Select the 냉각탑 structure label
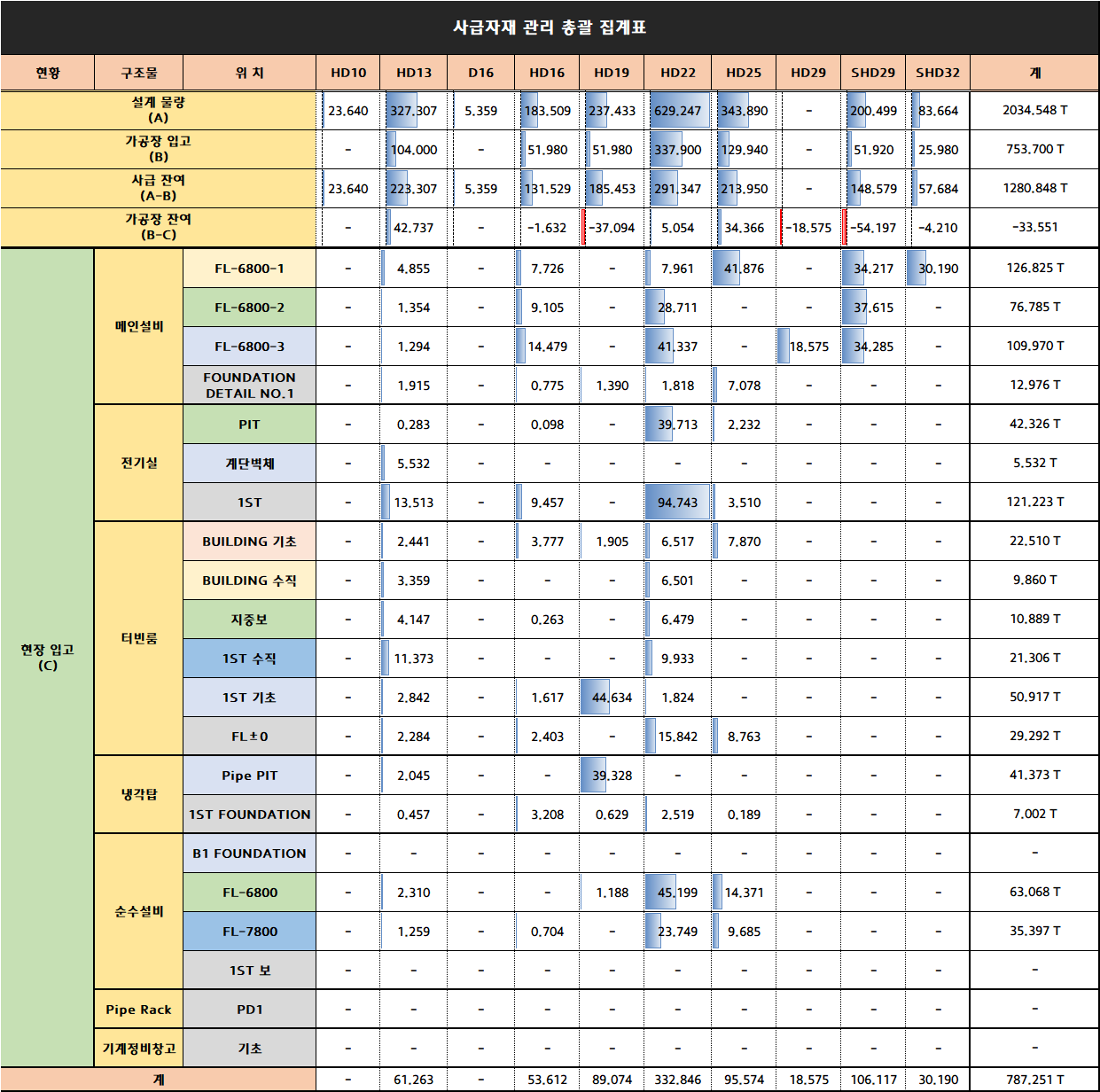The width and height of the screenshot is (1100, 1092). click(x=139, y=794)
